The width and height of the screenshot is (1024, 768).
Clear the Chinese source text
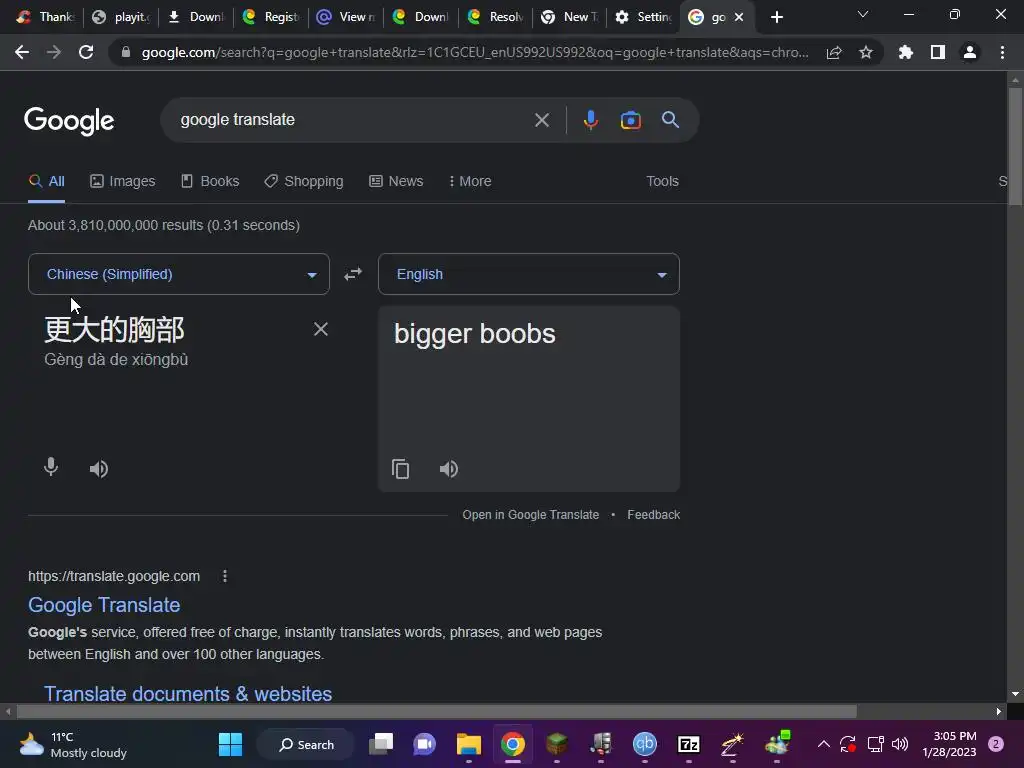click(321, 329)
